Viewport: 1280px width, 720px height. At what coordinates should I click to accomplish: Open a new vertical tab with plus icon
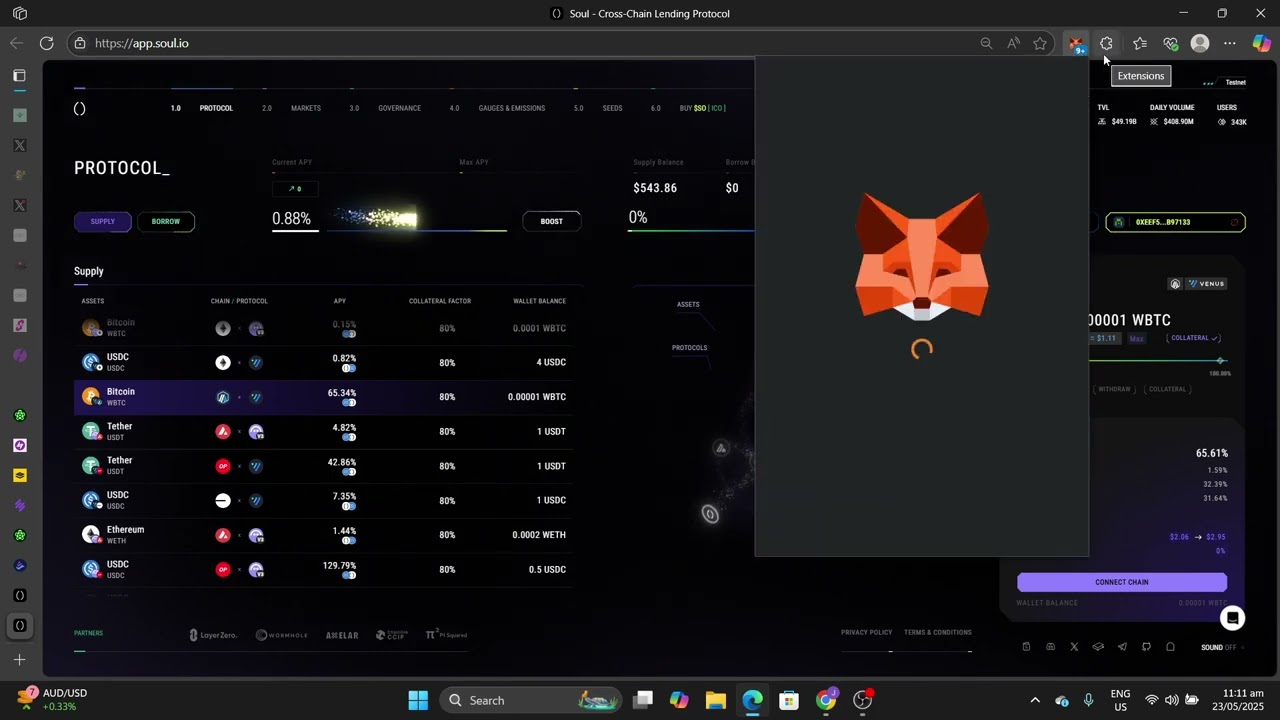point(19,660)
